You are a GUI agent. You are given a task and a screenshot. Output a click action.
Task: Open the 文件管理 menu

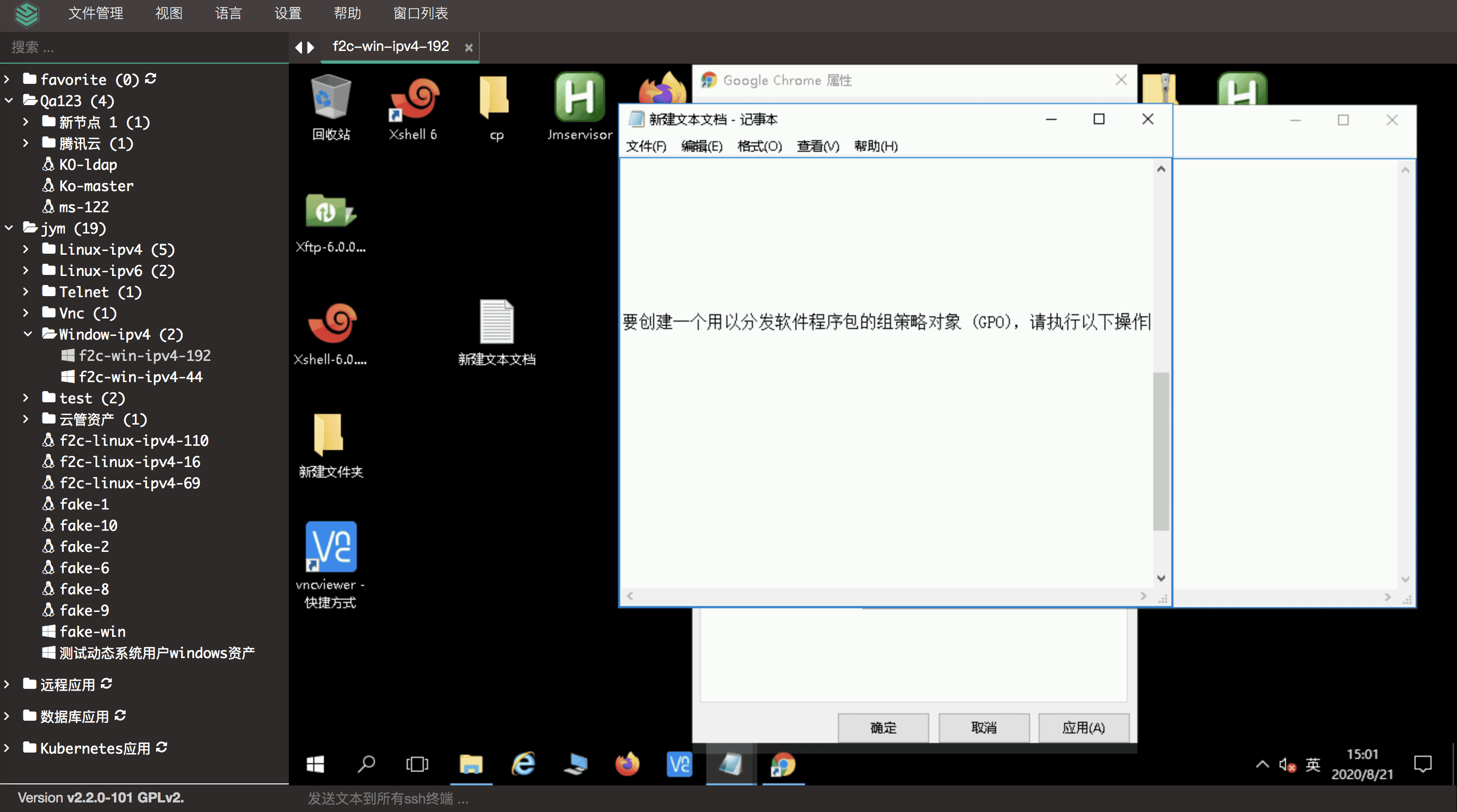[x=96, y=13]
